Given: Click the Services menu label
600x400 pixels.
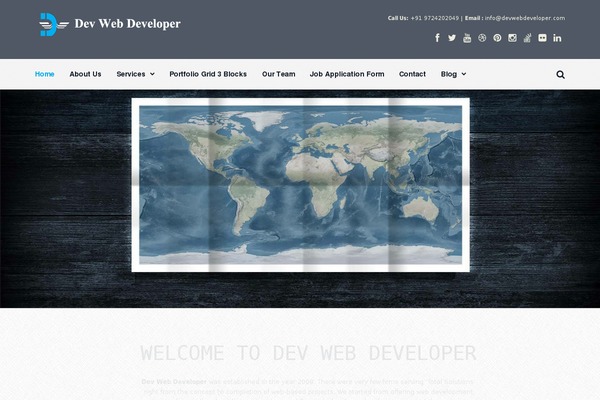Looking at the screenshot, I should (131, 74).
